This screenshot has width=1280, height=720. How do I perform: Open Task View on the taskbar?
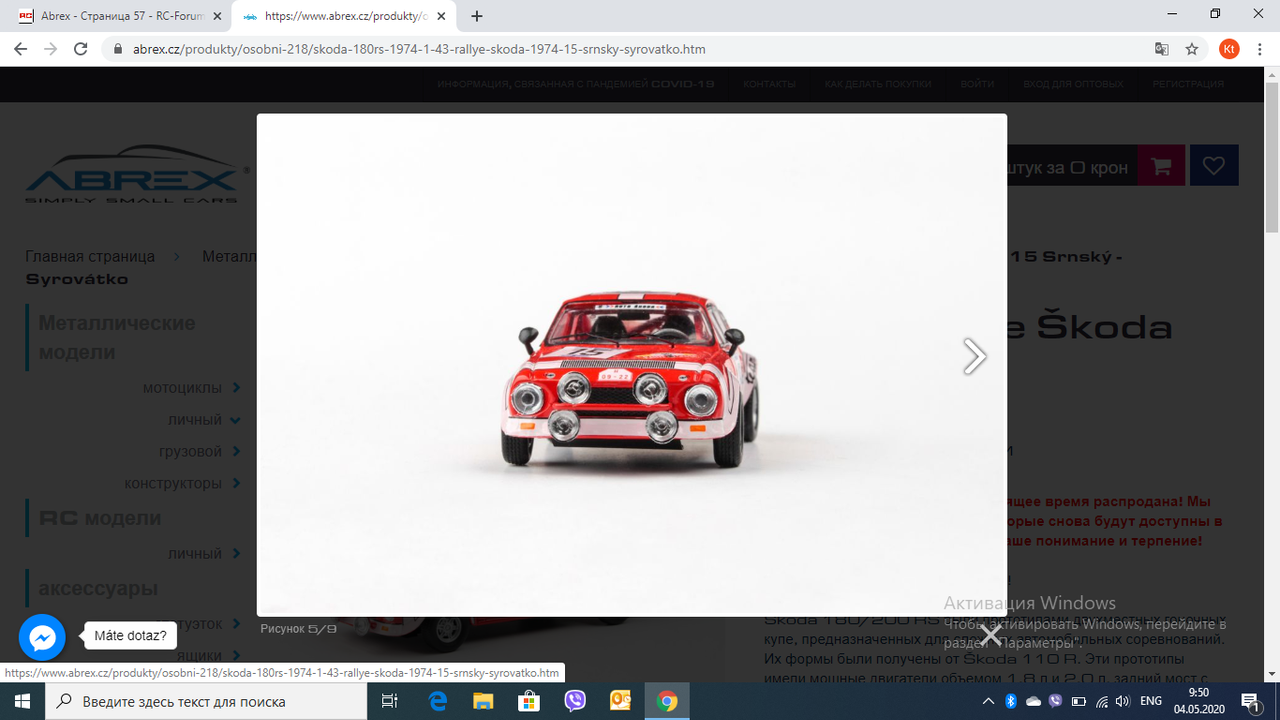coord(390,701)
